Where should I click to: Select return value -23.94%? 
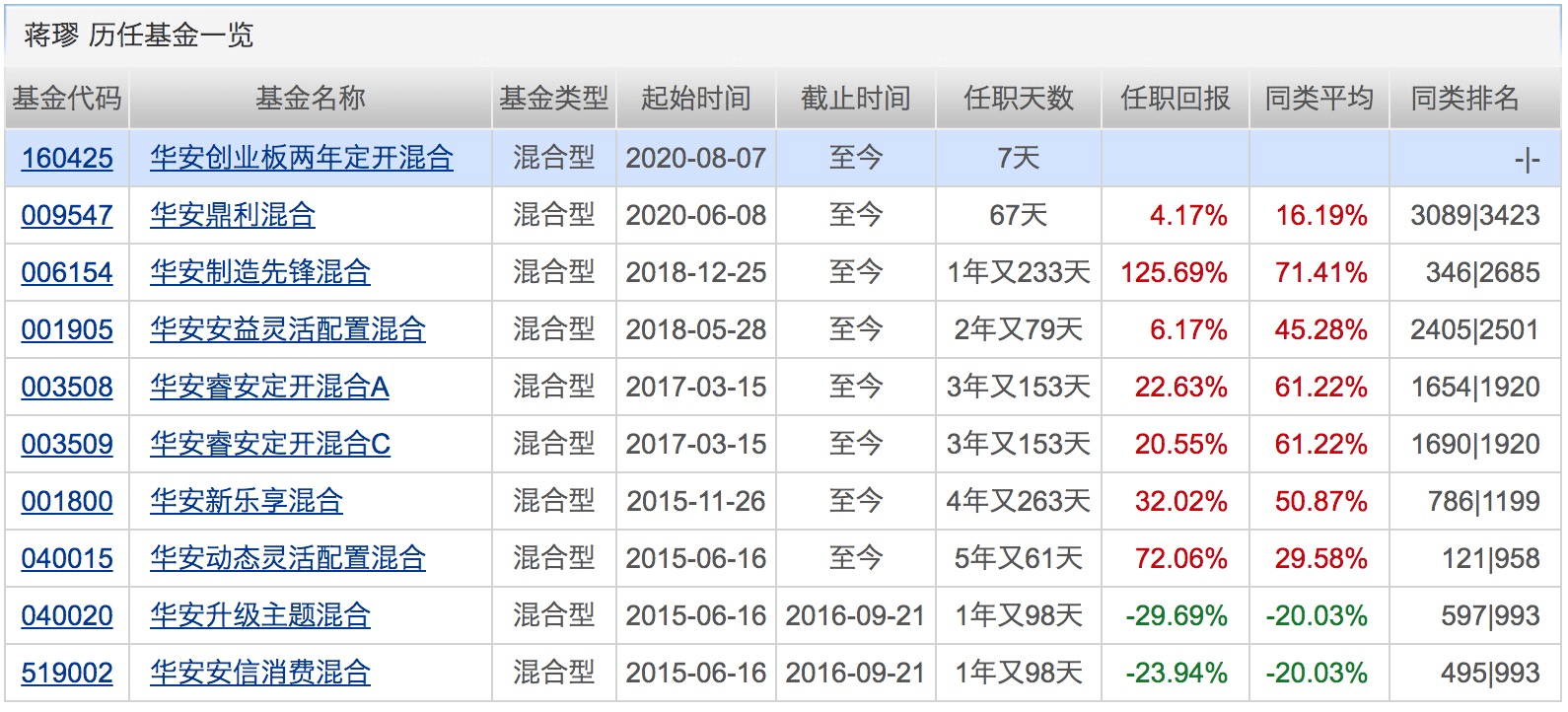pos(1177,673)
